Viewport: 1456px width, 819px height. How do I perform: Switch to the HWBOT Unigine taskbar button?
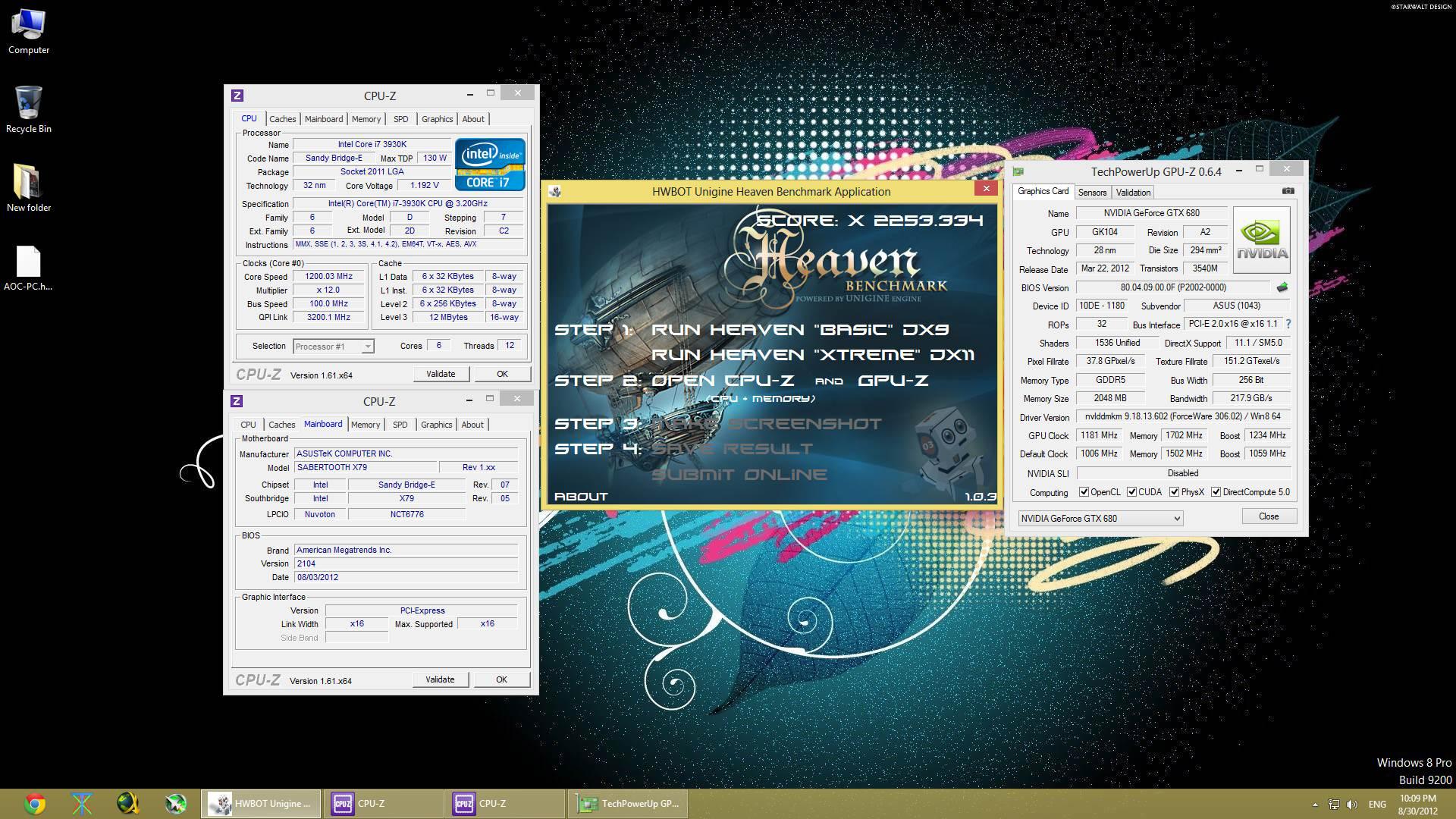(x=262, y=804)
